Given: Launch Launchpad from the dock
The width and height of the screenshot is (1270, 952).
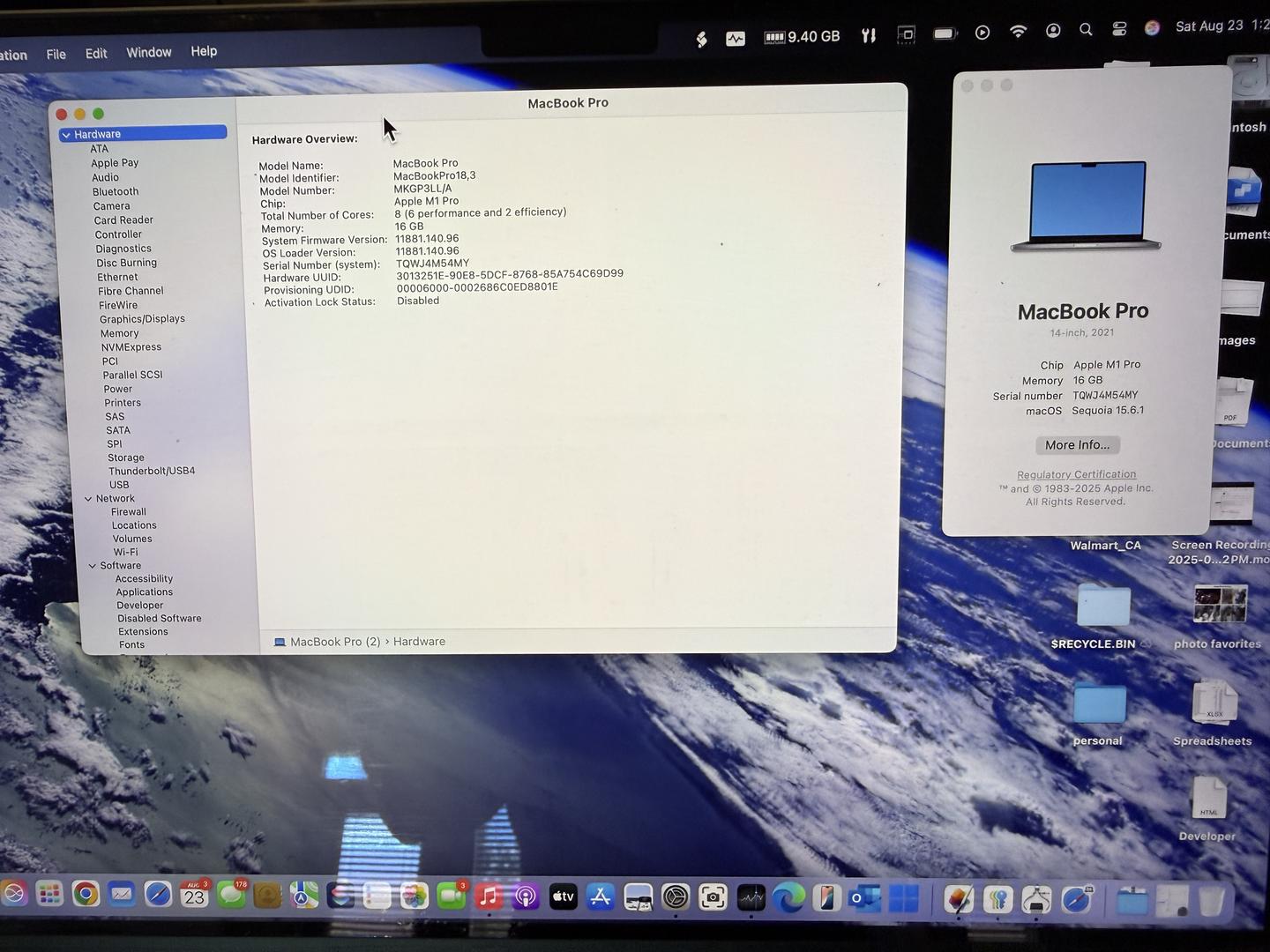Looking at the screenshot, I should click(x=49, y=895).
